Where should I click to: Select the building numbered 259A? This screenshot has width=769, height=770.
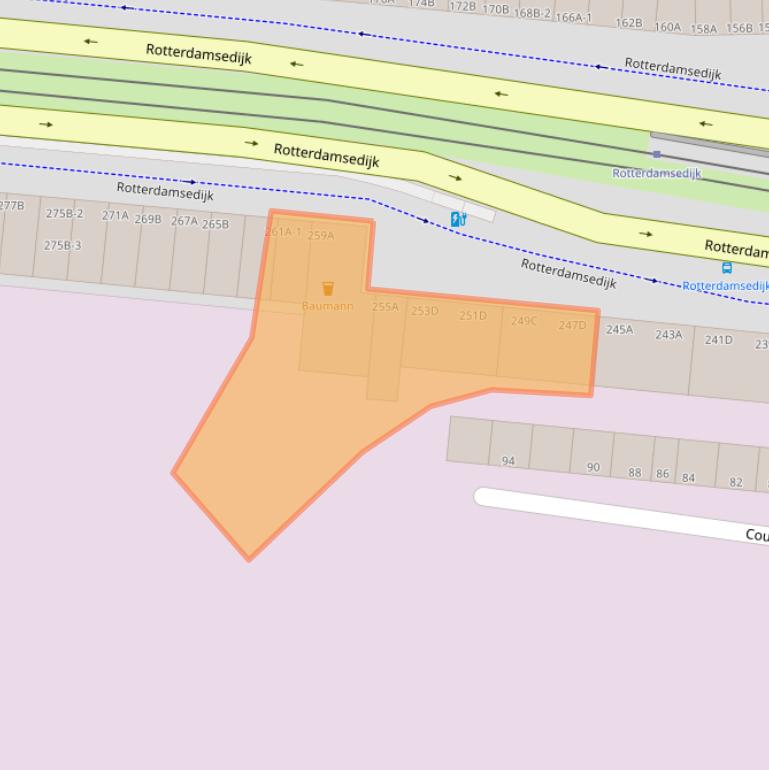pos(321,236)
